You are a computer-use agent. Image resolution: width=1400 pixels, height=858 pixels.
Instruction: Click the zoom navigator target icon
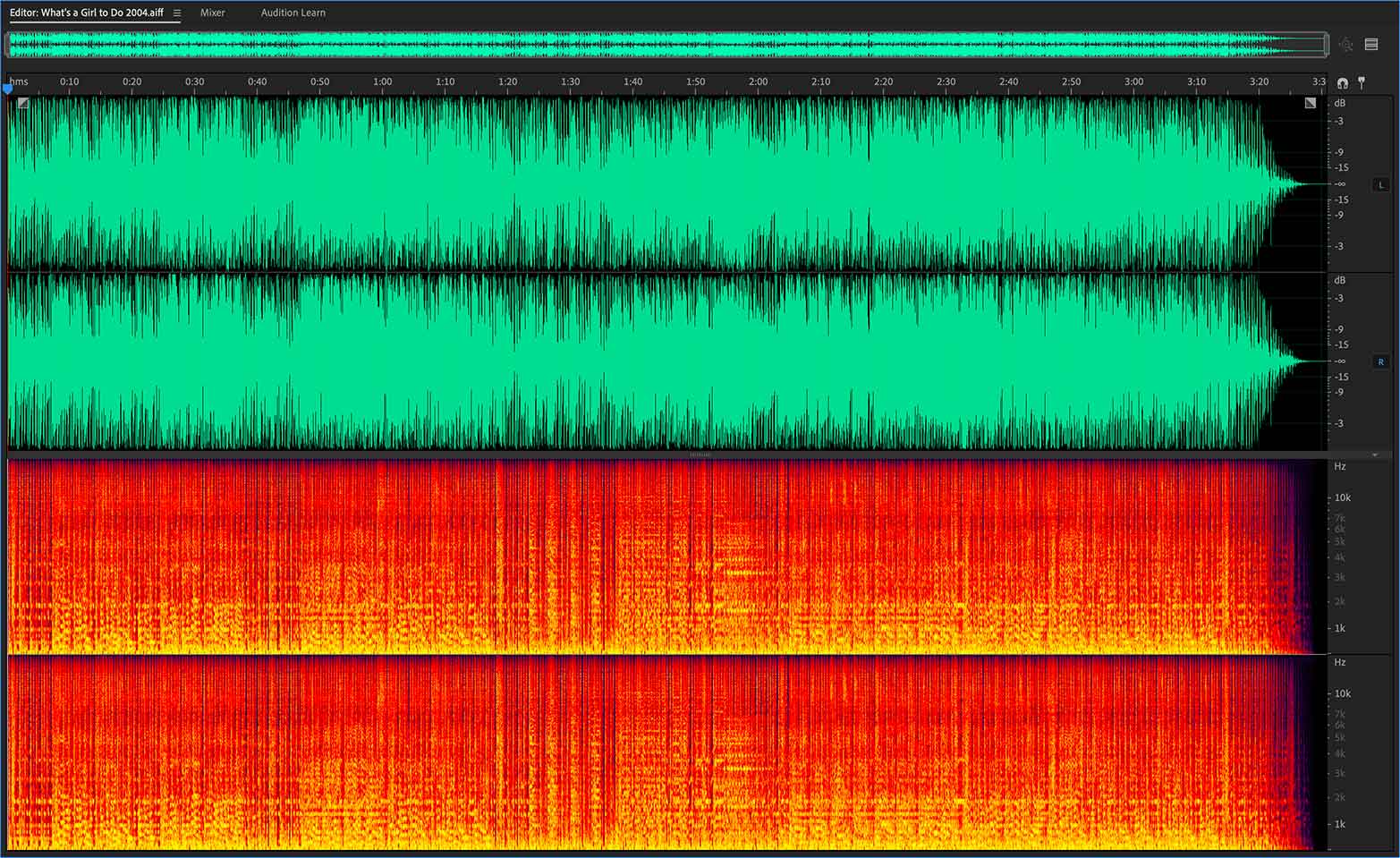tap(1346, 45)
